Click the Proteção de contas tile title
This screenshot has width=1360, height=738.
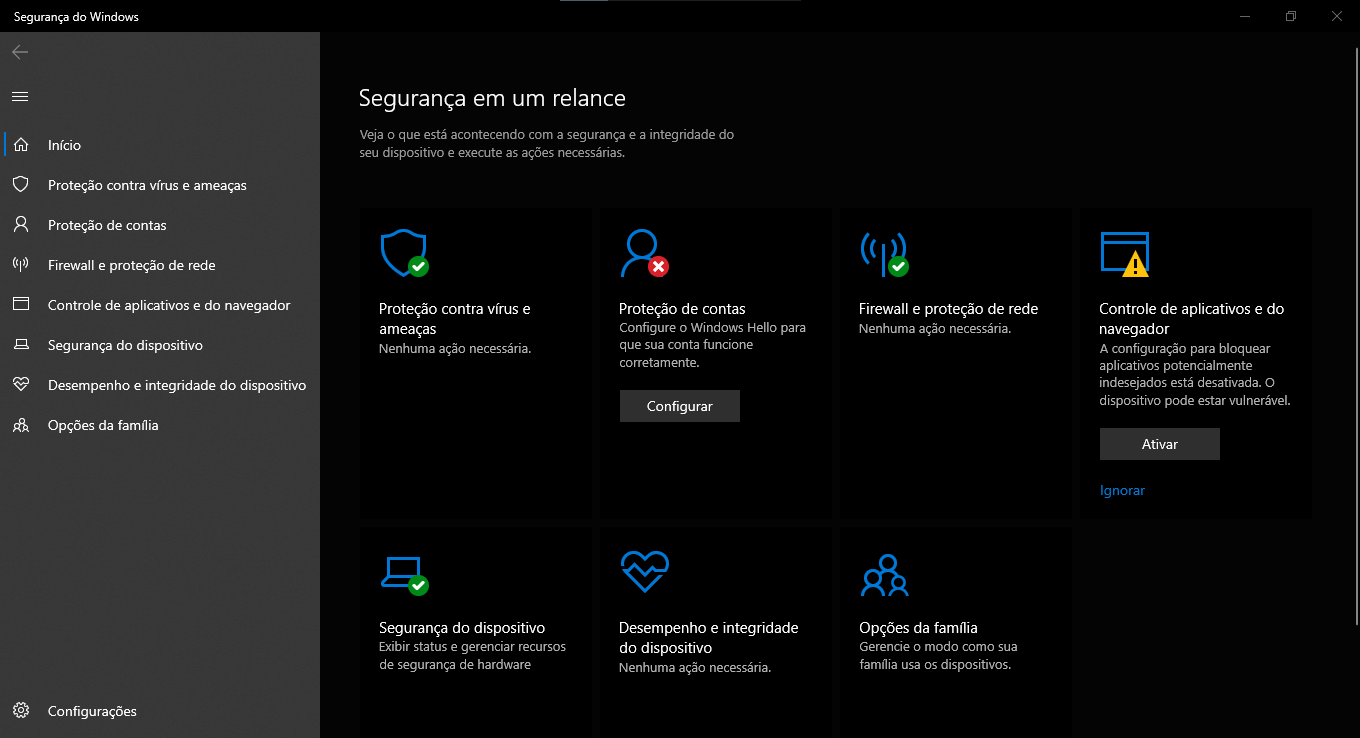click(682, 309)
